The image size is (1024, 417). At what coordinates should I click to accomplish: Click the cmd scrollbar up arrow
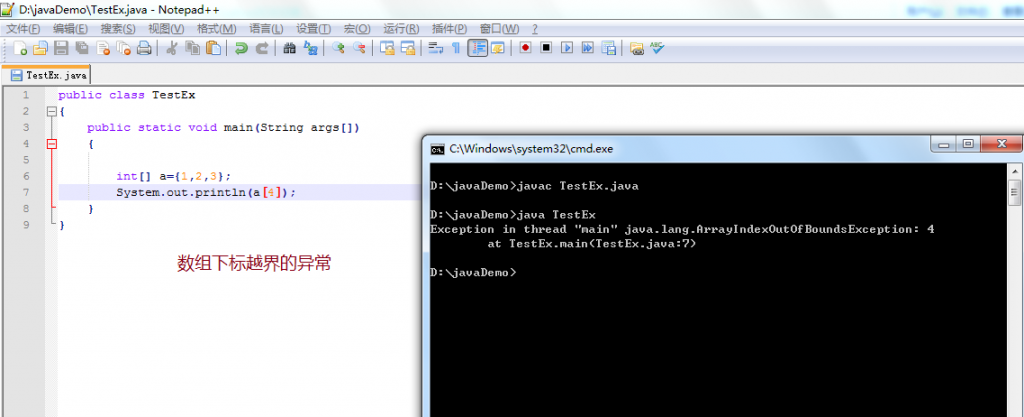[1014, 170]
